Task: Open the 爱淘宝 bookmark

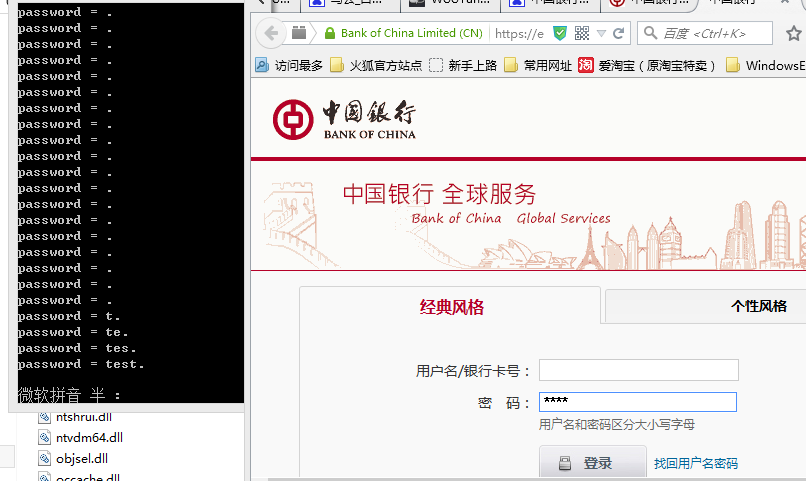Action: 647,65
